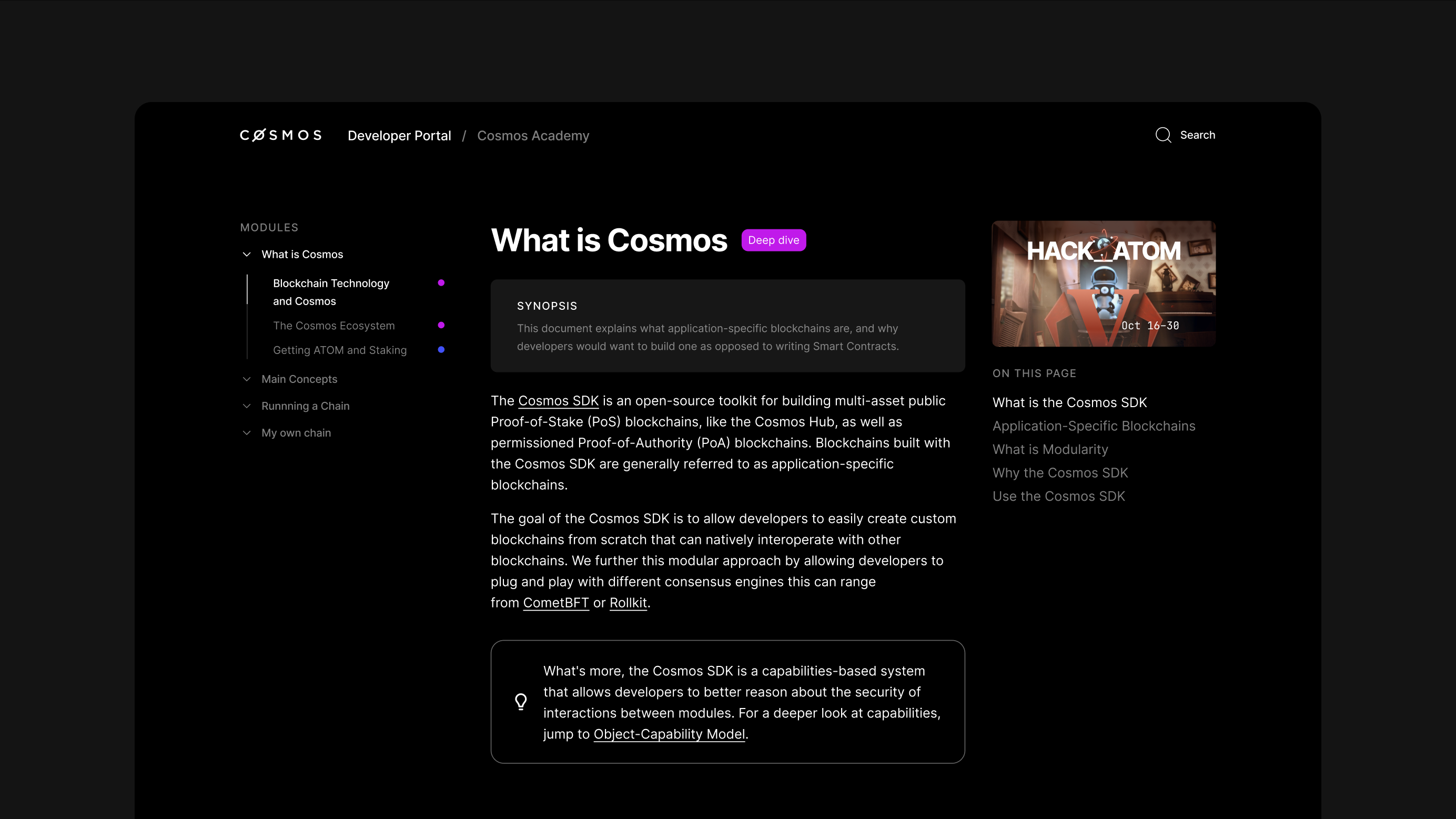
Task: Open the Rollkit link
Action: pos(628,602)
